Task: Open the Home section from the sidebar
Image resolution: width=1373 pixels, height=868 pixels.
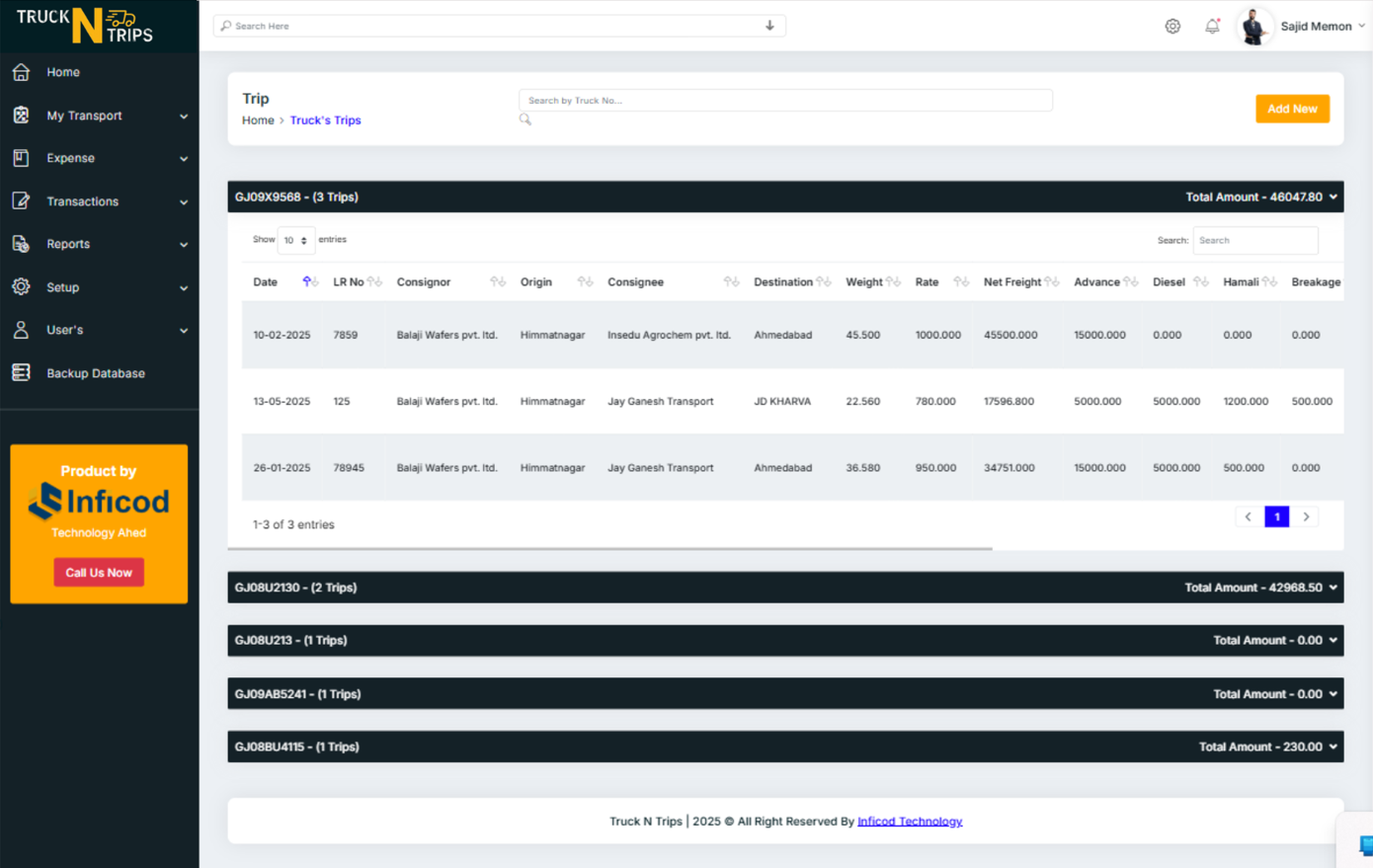Action: coord(20,72)
